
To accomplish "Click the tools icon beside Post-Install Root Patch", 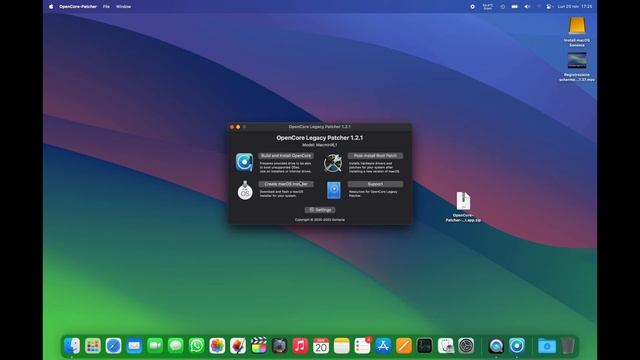I will coord(333,163).
